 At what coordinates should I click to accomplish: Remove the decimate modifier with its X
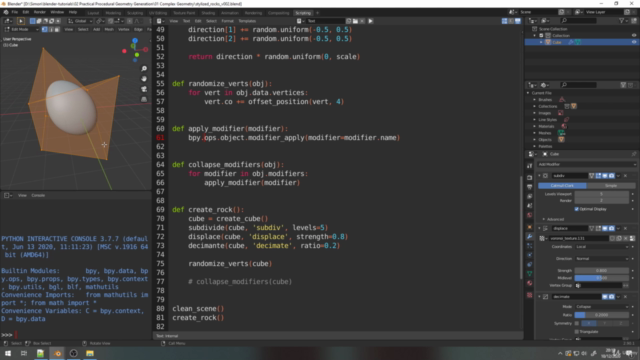coord(625,297)
